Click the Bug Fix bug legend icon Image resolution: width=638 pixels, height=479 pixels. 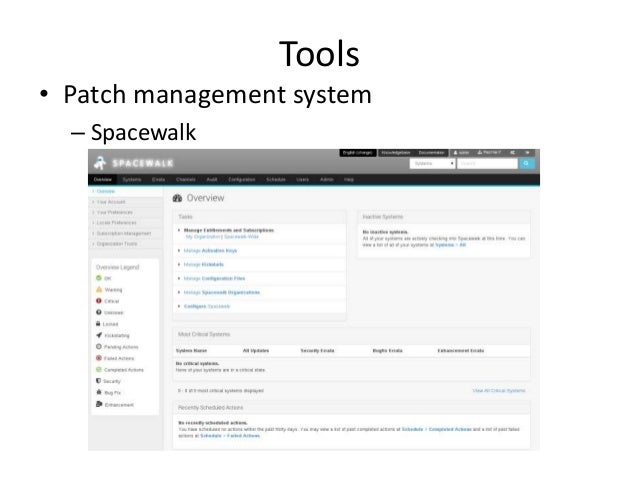coord(98,392)
